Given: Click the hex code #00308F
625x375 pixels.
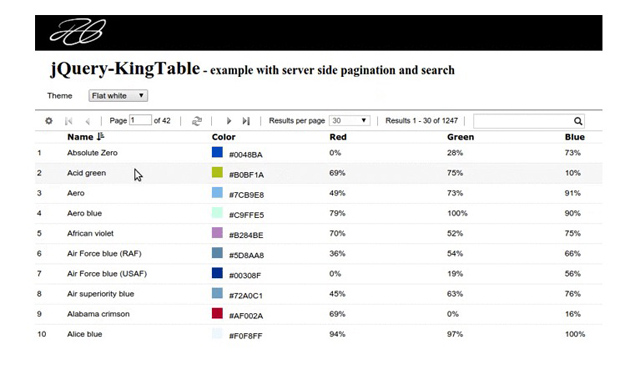Looking at the screenshot, I should coord(245,275).
